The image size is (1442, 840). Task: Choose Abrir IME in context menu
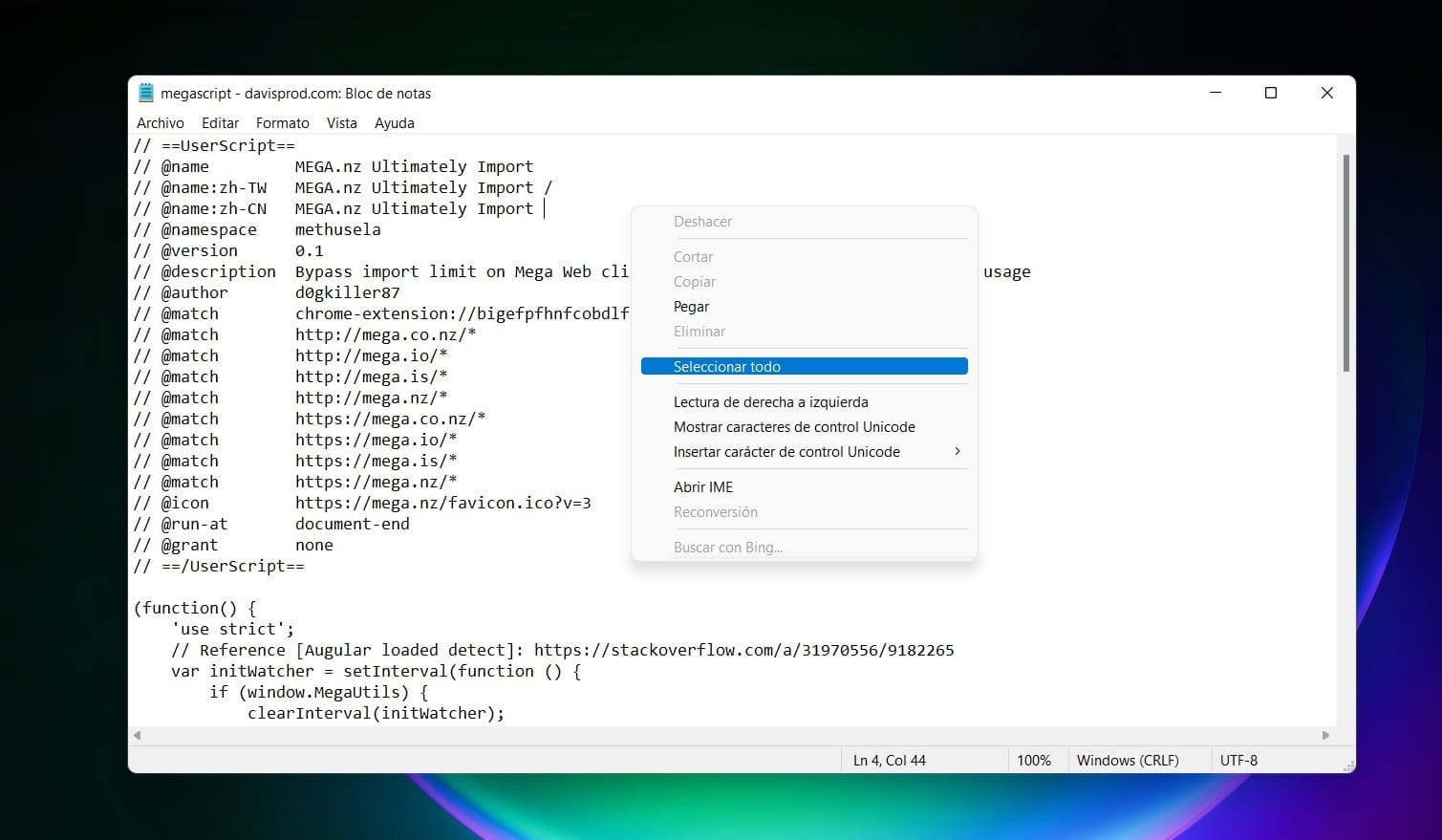click(805, 487)
